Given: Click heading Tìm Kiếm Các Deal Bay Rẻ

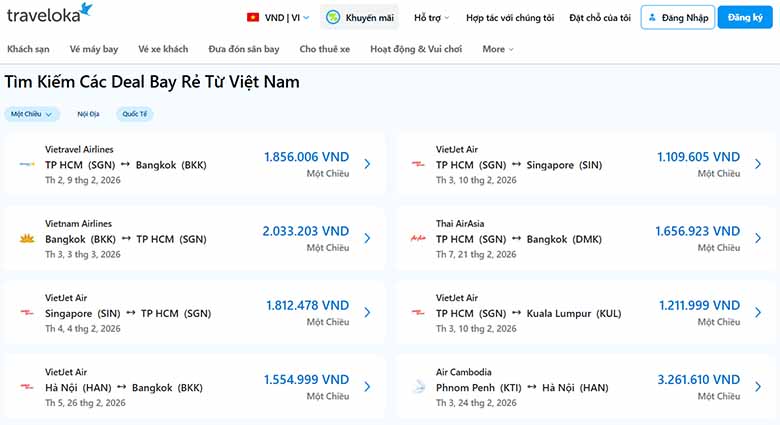Looking at the screenshot, I should click(152, 82).
